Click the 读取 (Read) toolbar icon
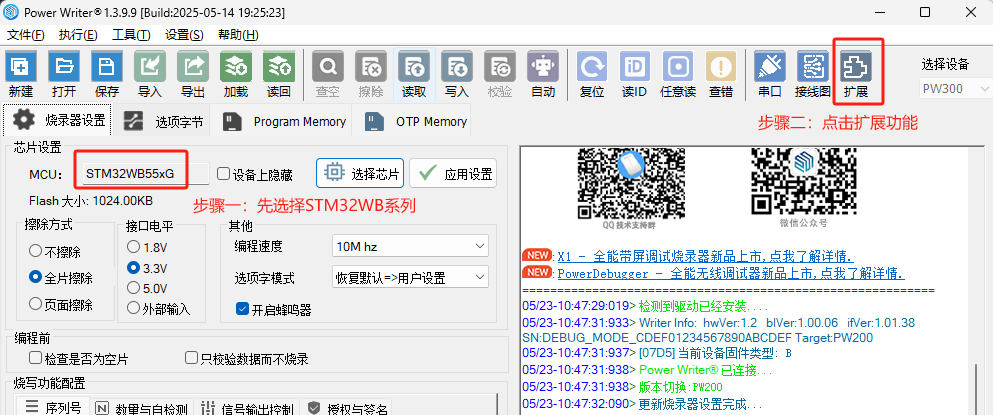Image resolution: width=993 pixels, height=415 pixels. click(x=414, y=67)
